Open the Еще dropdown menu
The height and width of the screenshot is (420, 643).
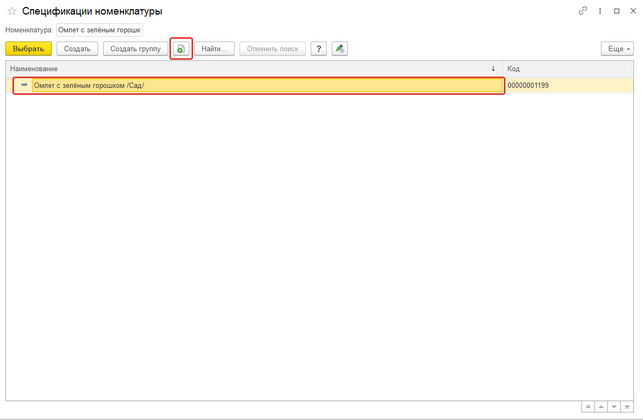[x=615, y=48]
